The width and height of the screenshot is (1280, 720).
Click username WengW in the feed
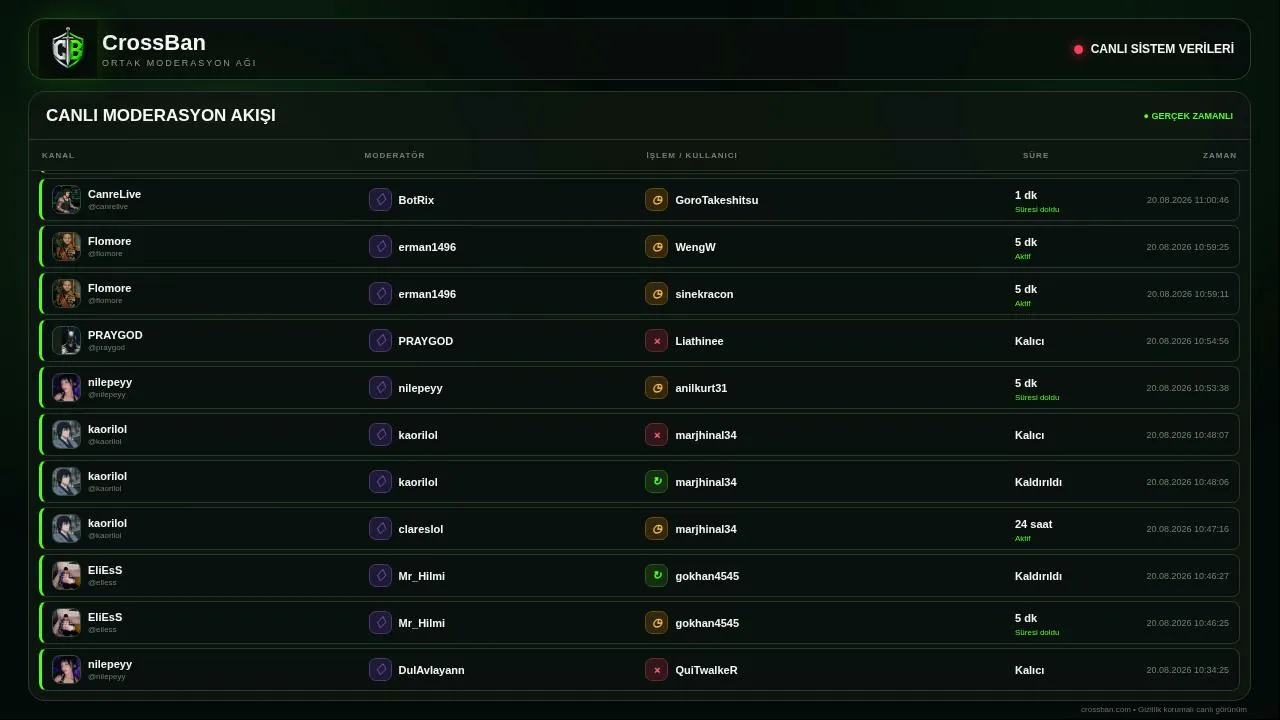pos(695,247)
